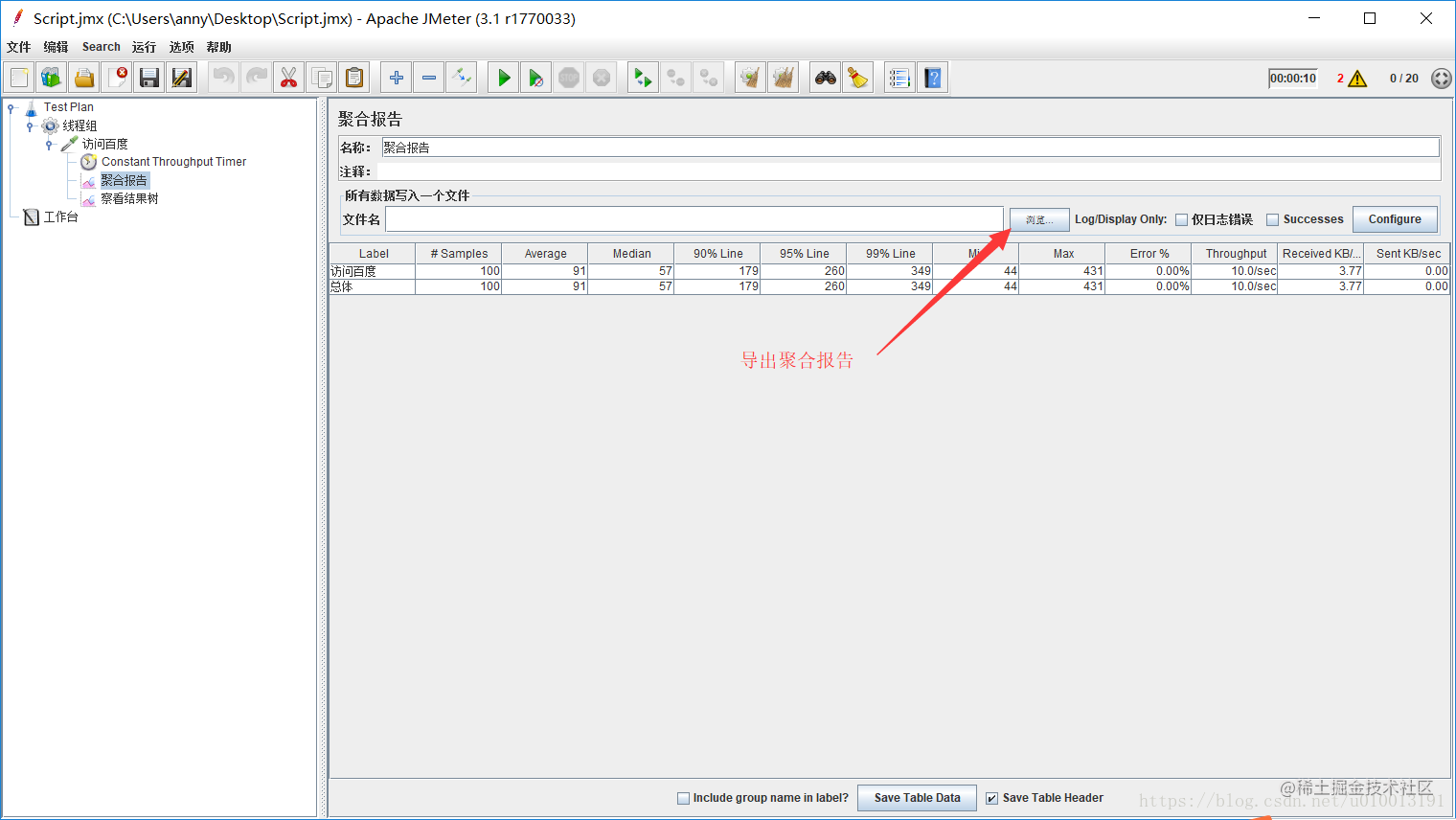Click the Redo arrow icon

(257, 78)
